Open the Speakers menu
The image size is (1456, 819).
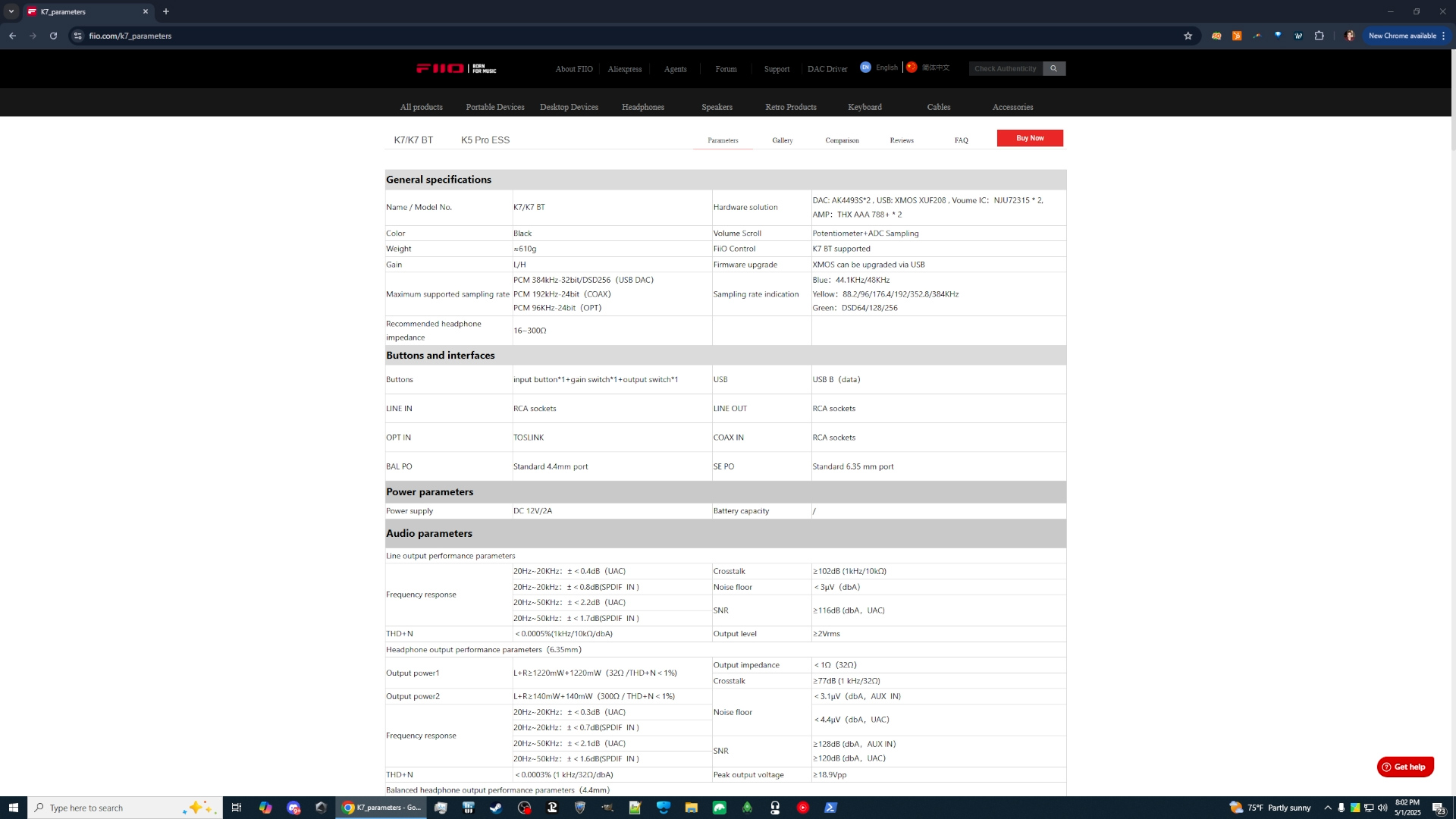(717, 107)
